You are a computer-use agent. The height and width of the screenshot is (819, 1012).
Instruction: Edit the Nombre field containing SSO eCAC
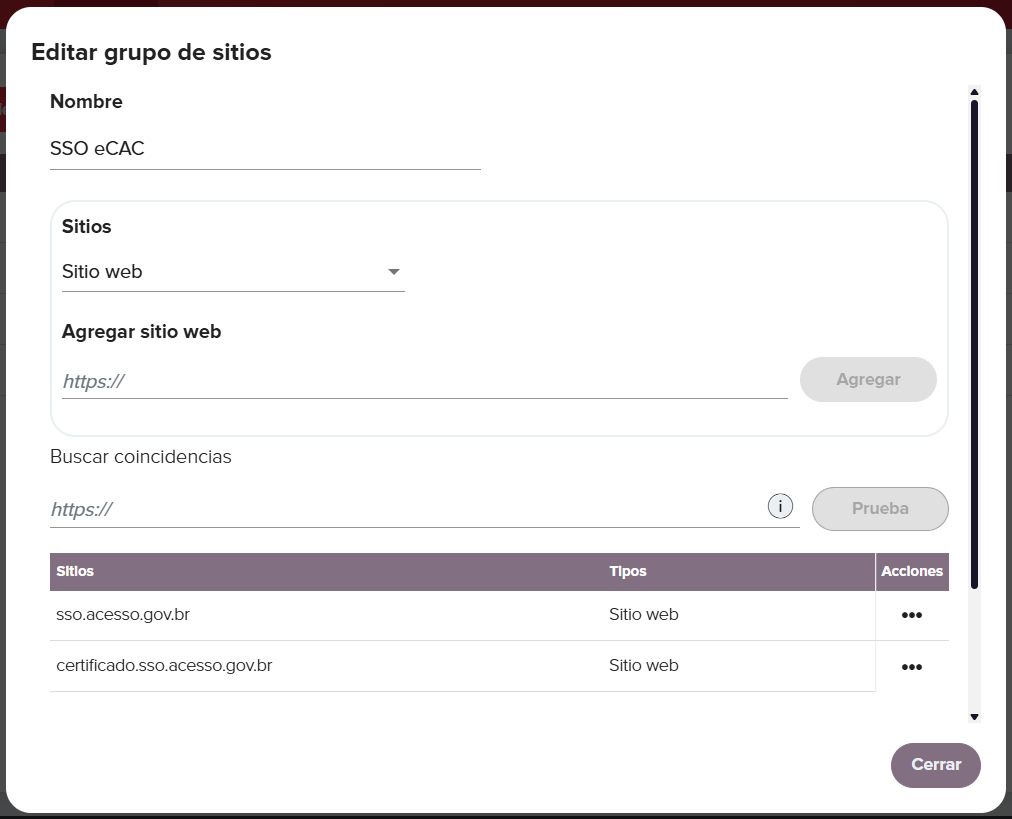point(265,148)
